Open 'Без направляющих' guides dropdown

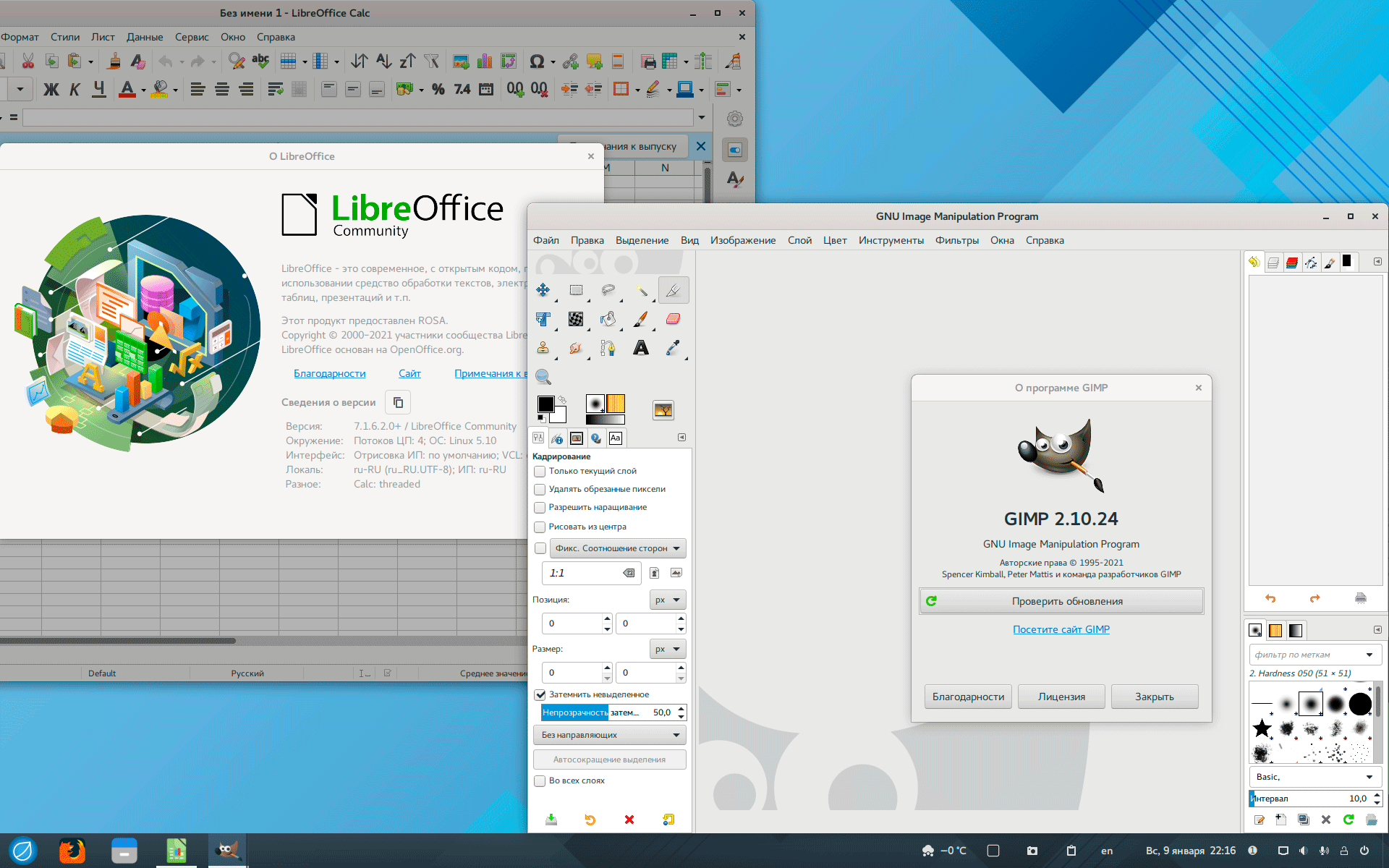[x=609, y=735]
